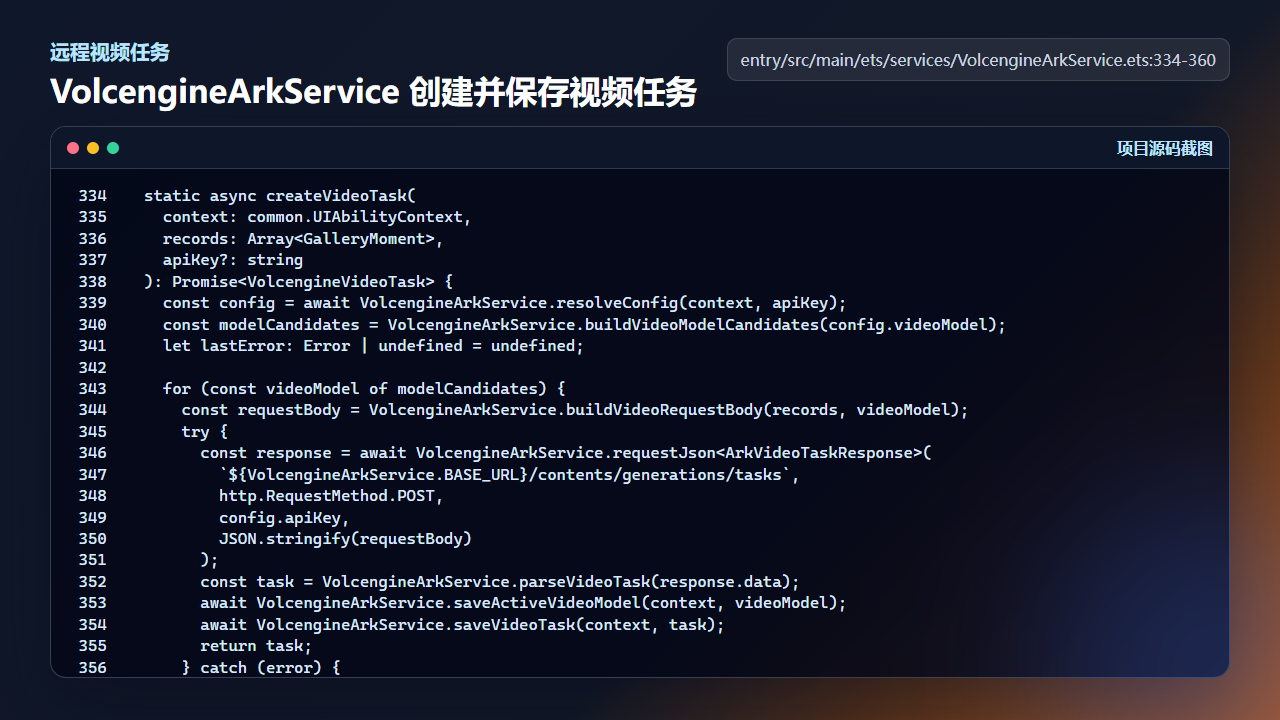Click the saveVideoTask await line

click(x=462, y=625)
